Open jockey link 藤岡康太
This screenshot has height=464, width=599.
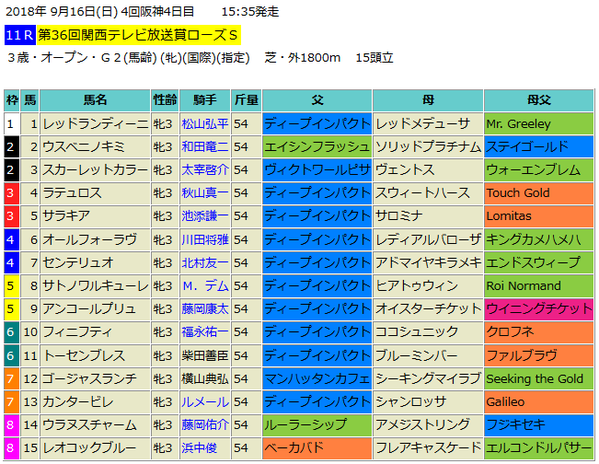[x=205, y=309]
